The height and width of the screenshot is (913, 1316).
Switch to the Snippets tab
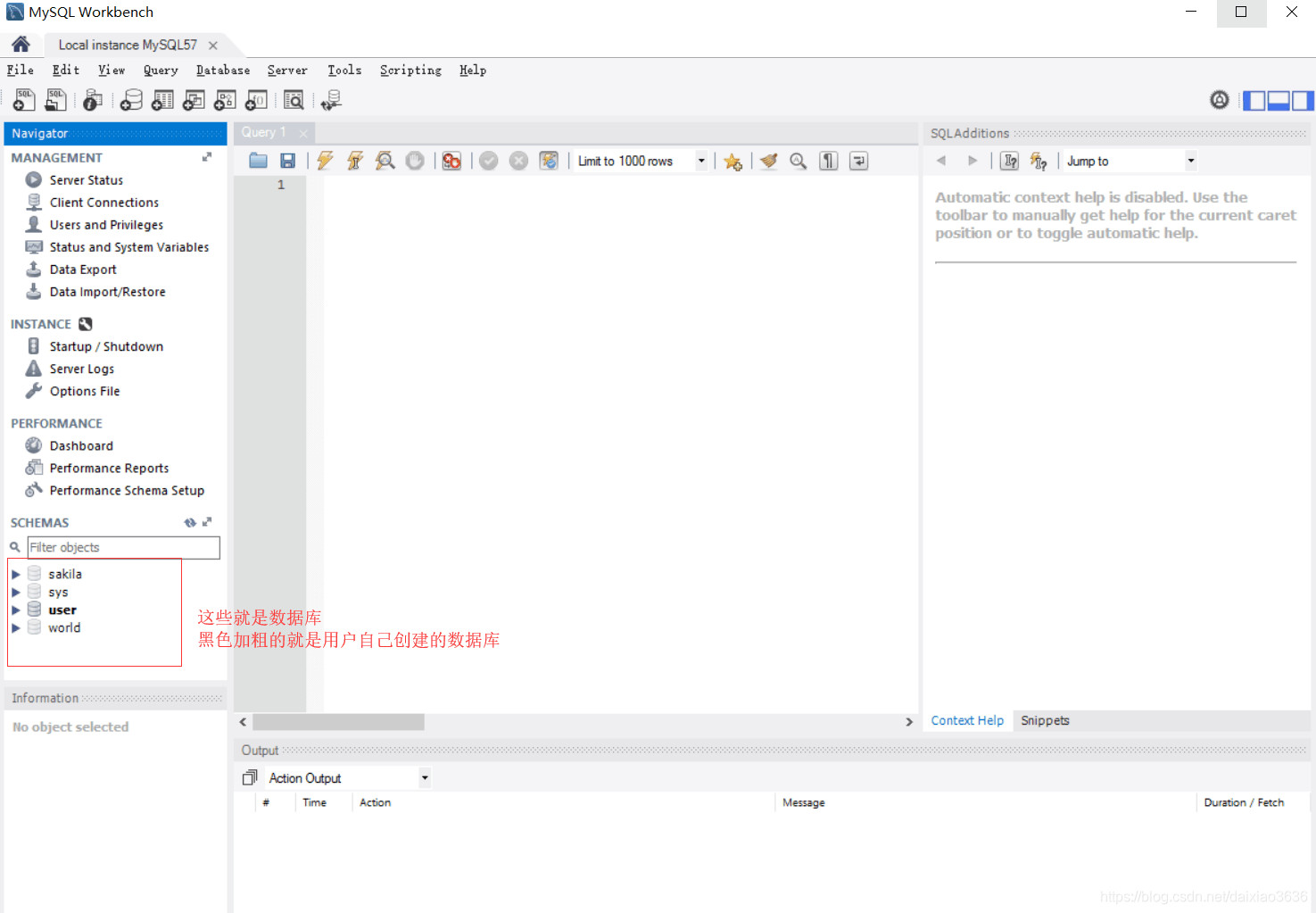1045,720
